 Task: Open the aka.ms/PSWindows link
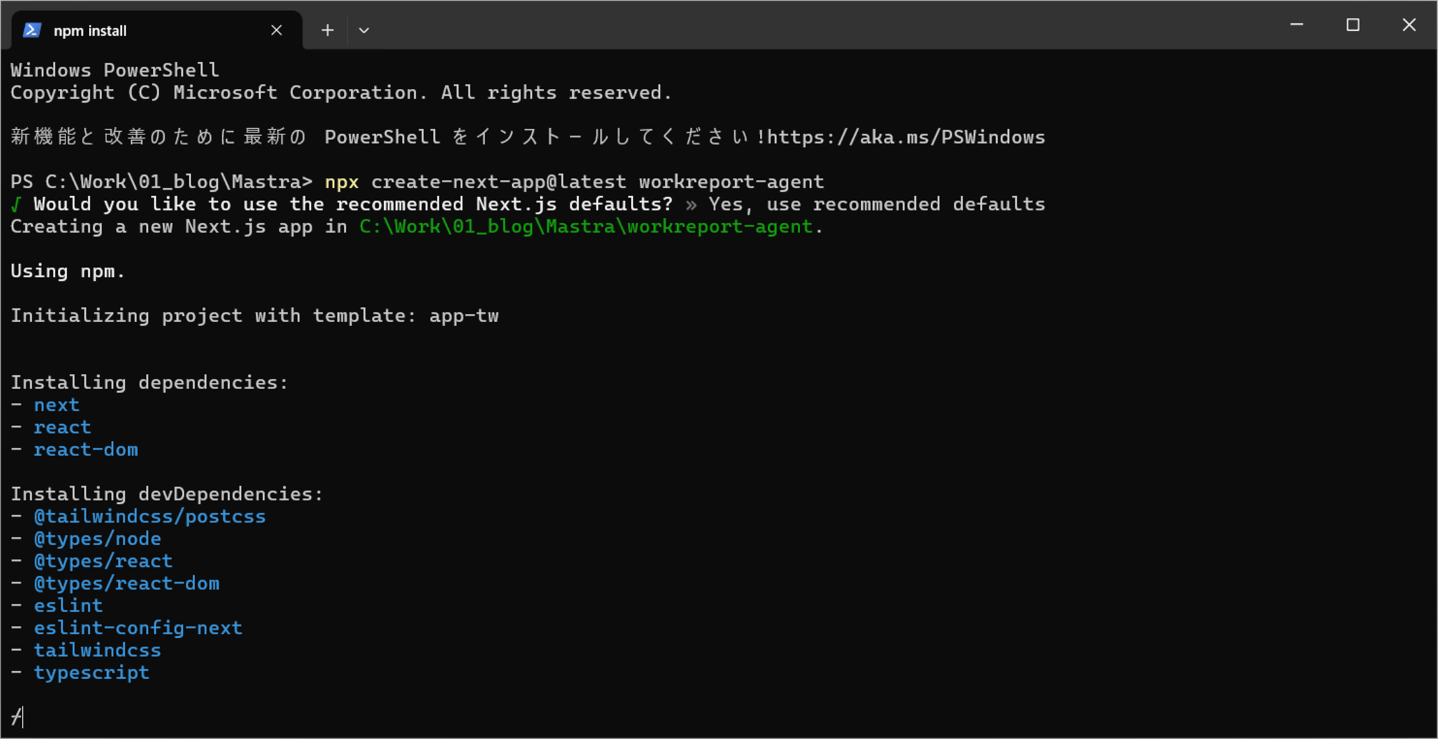[x=906, y=137]
